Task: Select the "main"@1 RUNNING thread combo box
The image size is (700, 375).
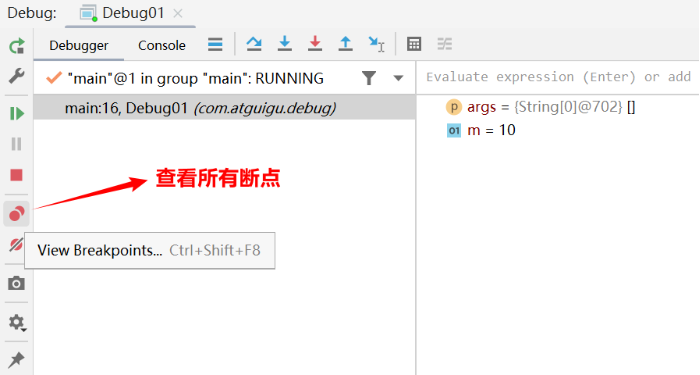Action: pos(225,79)
